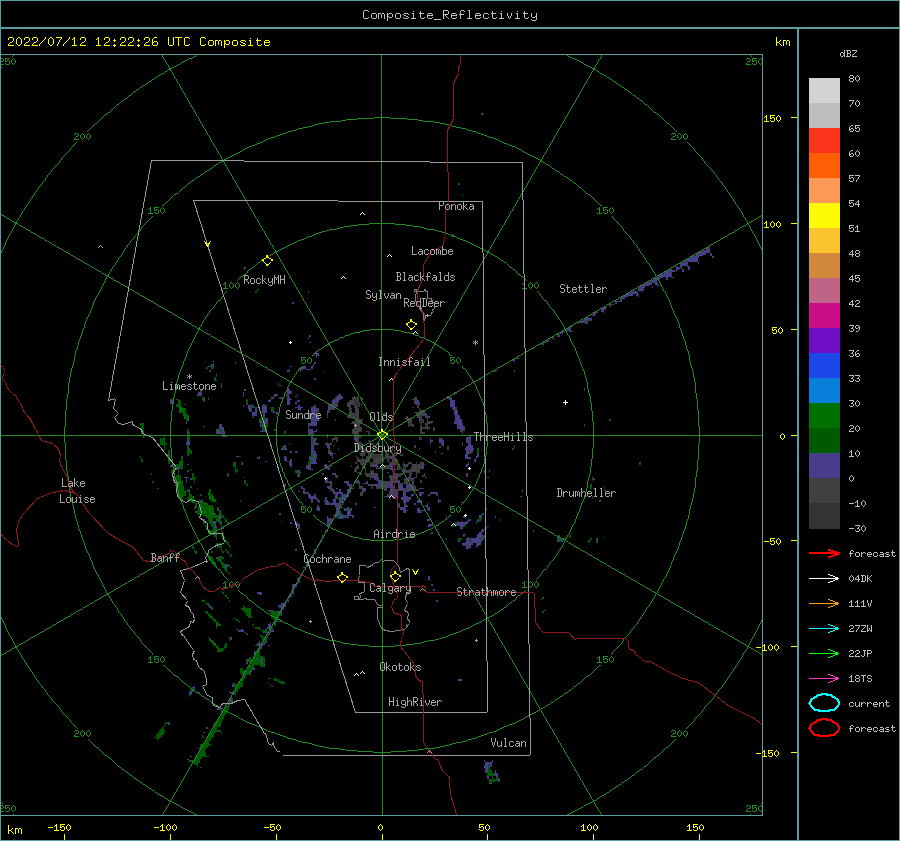Select the light blue 30–33 dBZ swatch

[824, 391]
